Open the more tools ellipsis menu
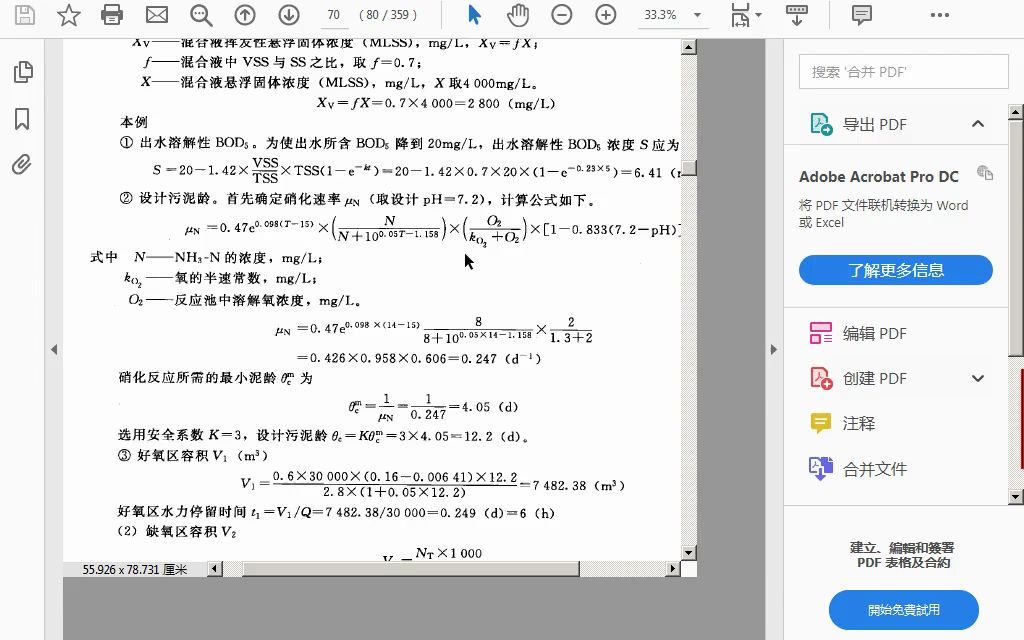Image resolution: width=1024 pixels, height=640 pixels. coord(940,15)
